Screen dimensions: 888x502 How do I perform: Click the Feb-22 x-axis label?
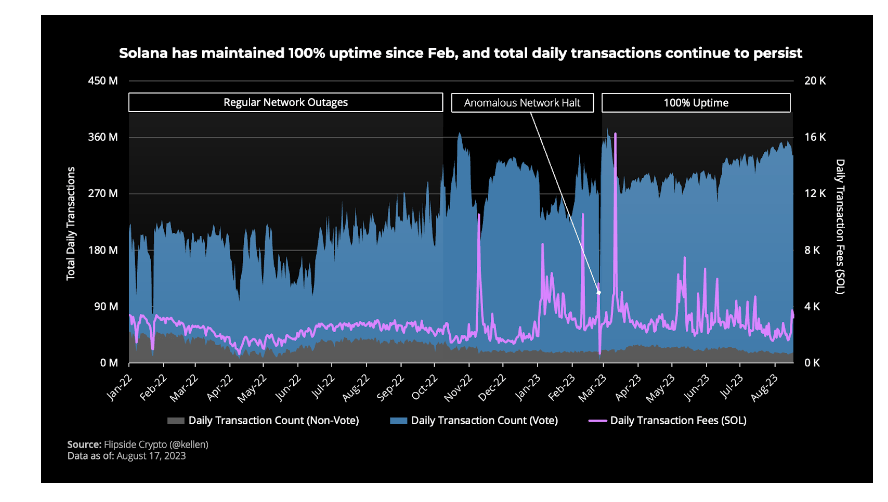pyautogui.click(x=153, y=387)
